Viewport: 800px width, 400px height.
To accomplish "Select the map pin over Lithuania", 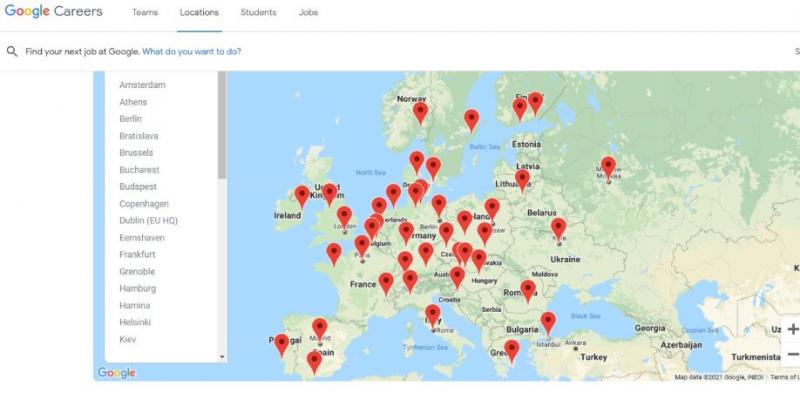I will point(522,181).
